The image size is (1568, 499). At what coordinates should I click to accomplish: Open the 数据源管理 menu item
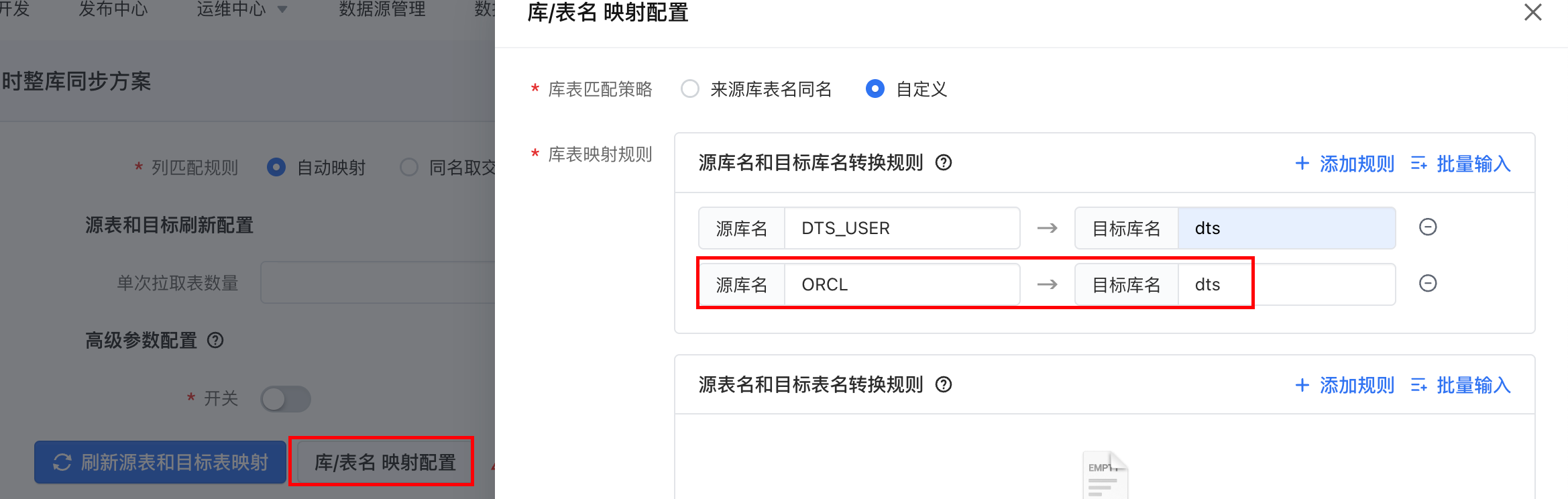click(x=382, y=9)
